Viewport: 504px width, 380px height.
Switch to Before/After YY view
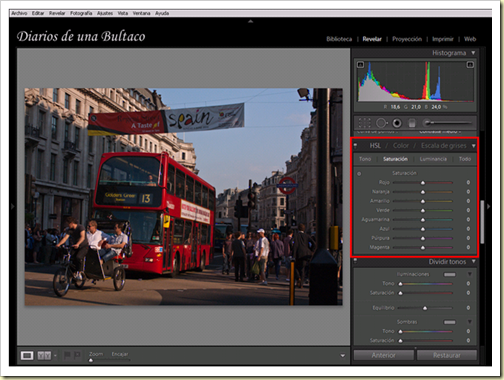[44, 356]
